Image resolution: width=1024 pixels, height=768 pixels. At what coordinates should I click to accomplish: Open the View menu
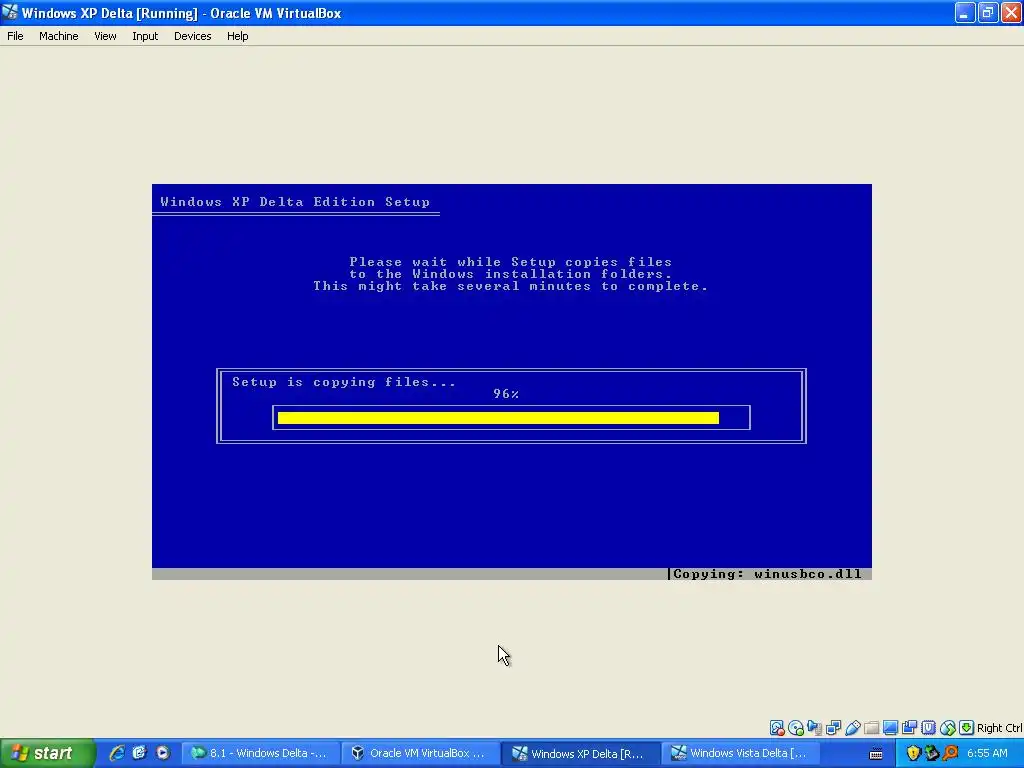(105, 36)
